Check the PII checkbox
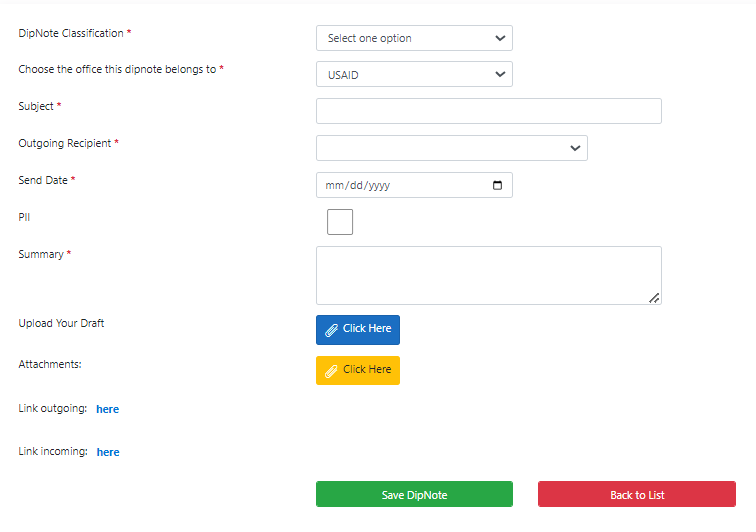 (x=340, y=222)
